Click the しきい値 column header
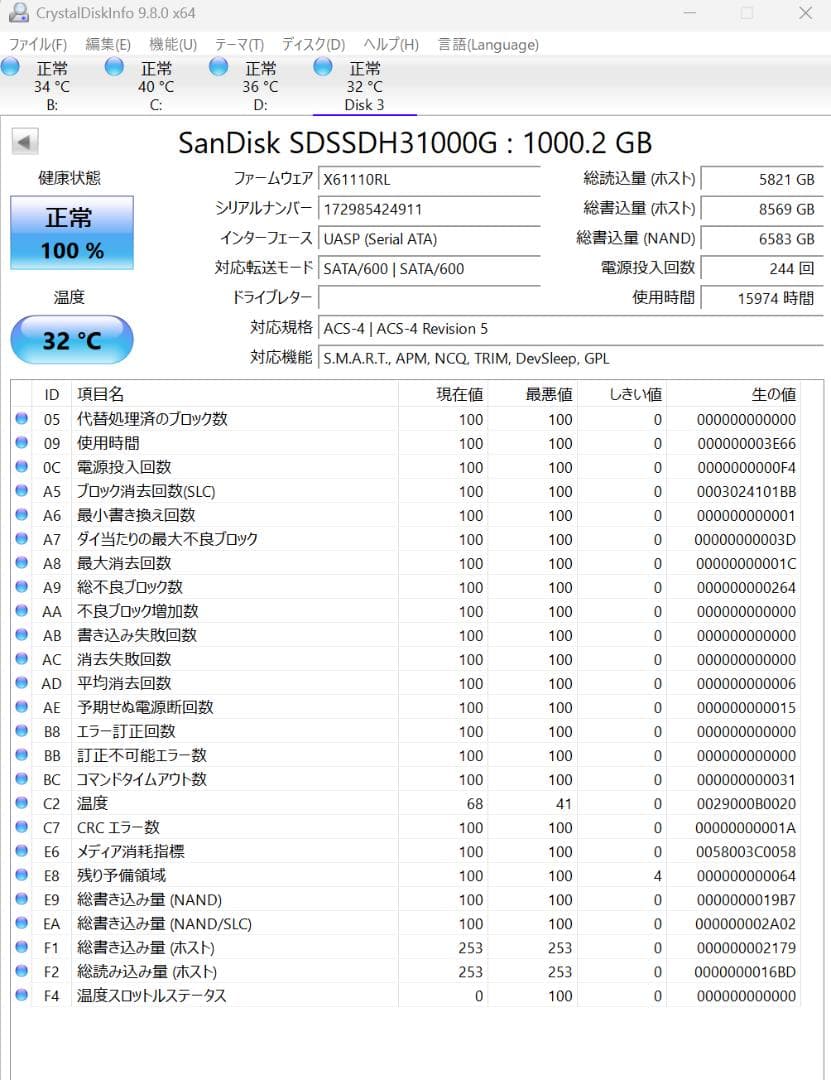Screen dimensions: 831x1080 (622, 395)
